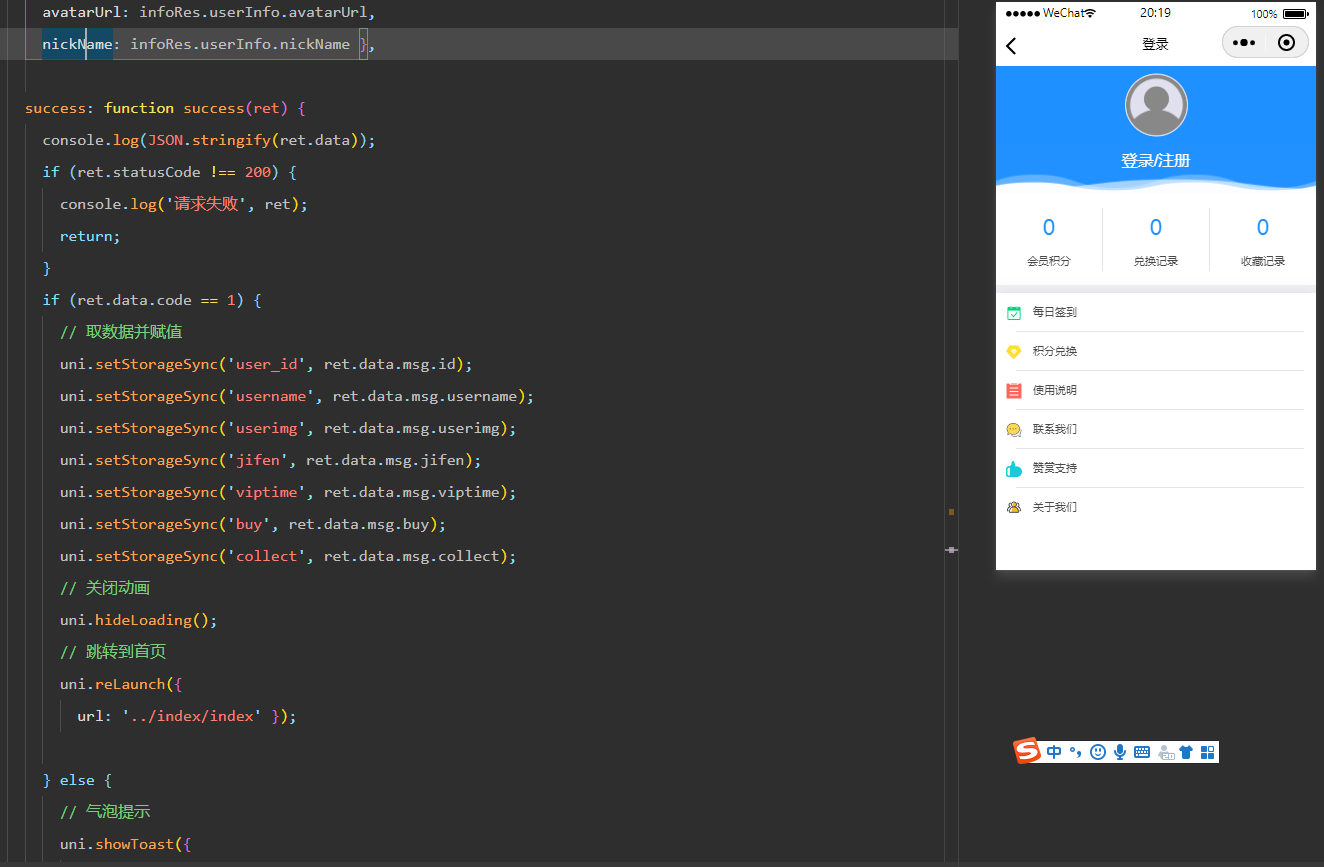The image size is (1324, 867).
Task: Open the 使用说明 menu row
Action: pyautogui.click(x=1155, y=390)
